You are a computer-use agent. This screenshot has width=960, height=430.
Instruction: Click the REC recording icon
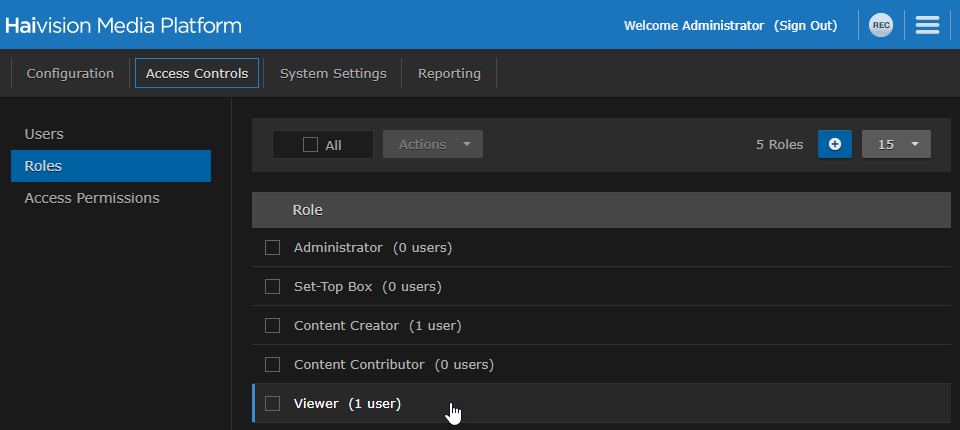880,26
